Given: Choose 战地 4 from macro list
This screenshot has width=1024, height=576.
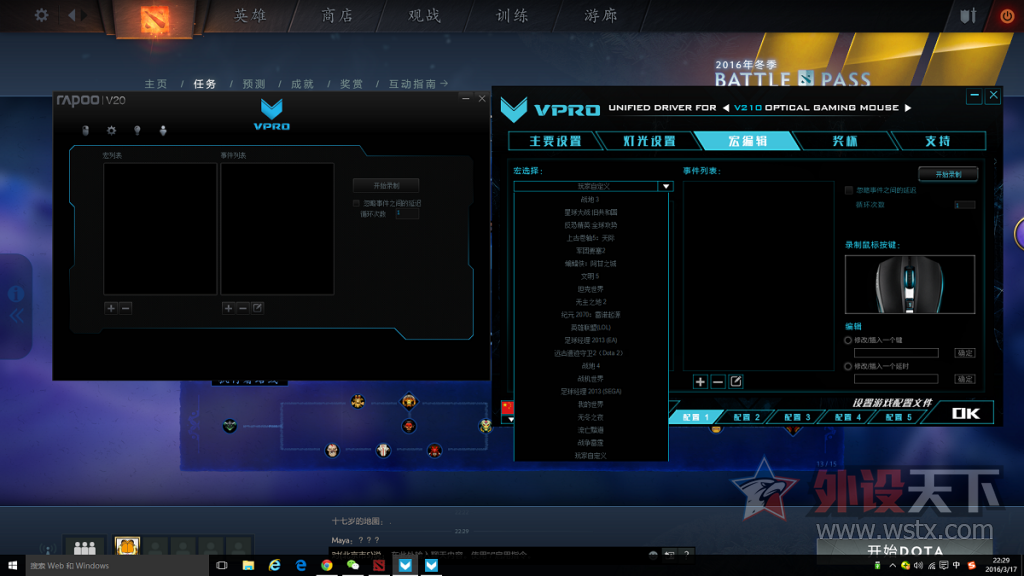Looking at the screenshot, I should (x=590, y=366).
